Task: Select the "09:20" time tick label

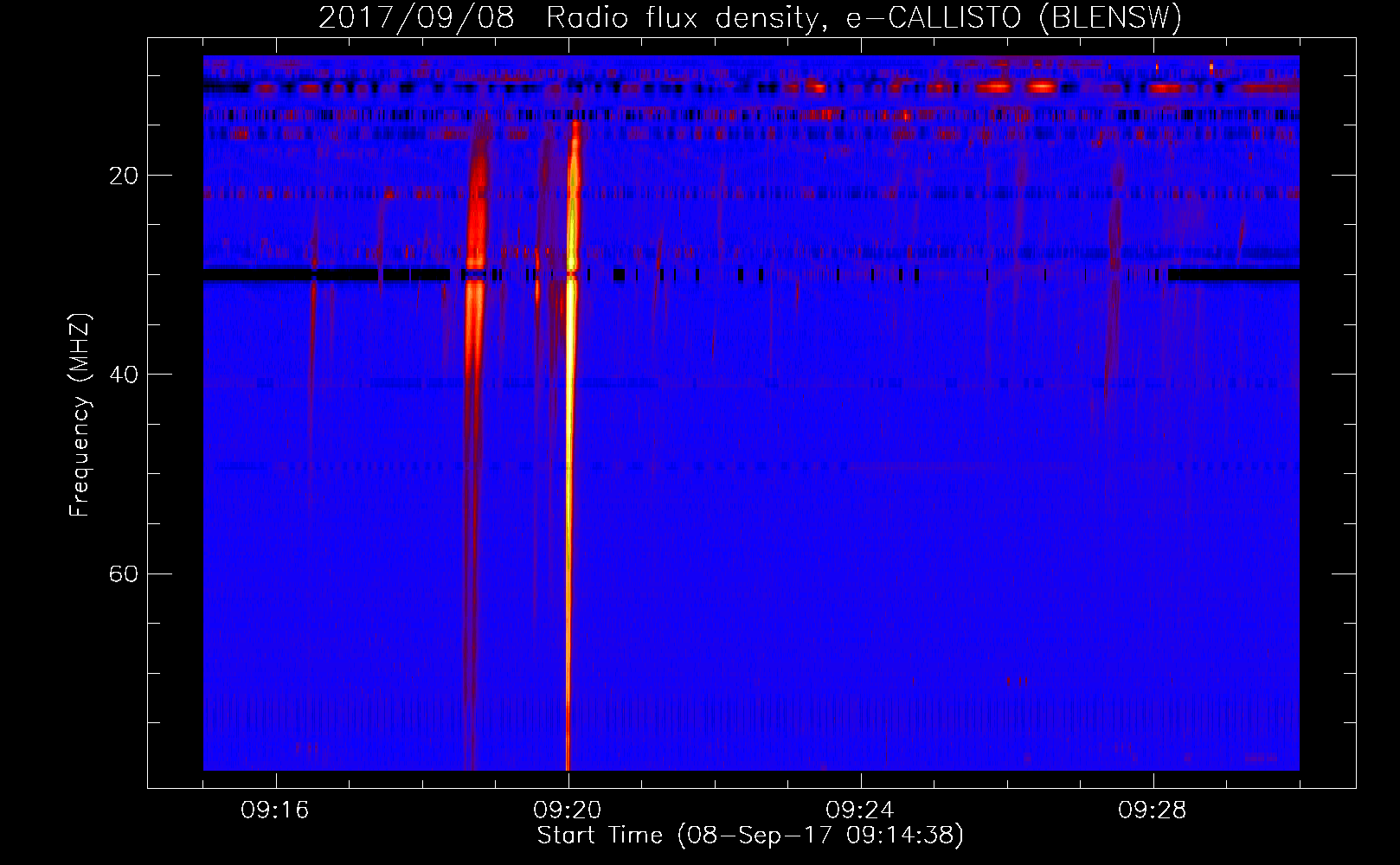Action: pyautogui.click(x=568, y=811)
